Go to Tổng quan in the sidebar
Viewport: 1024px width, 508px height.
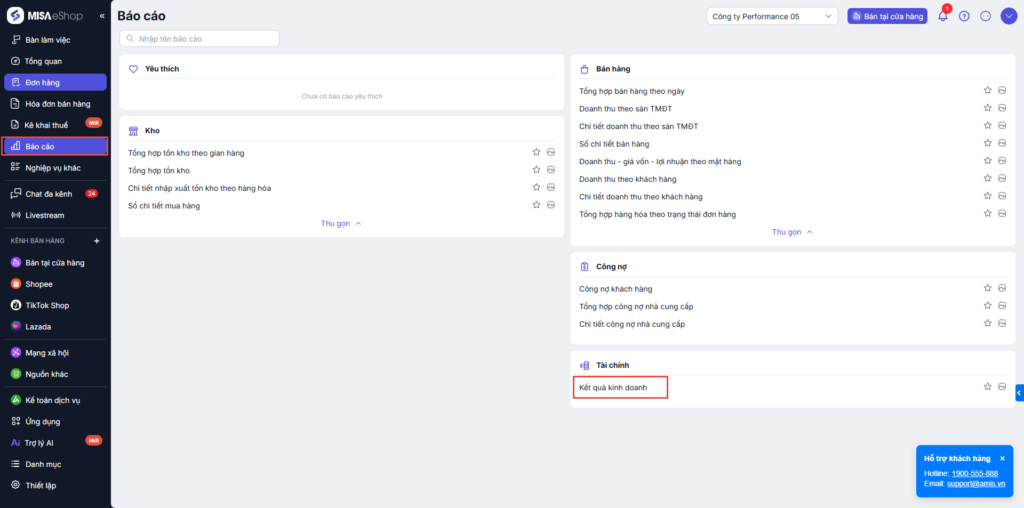pyautogui.click(x=43, y=61)
